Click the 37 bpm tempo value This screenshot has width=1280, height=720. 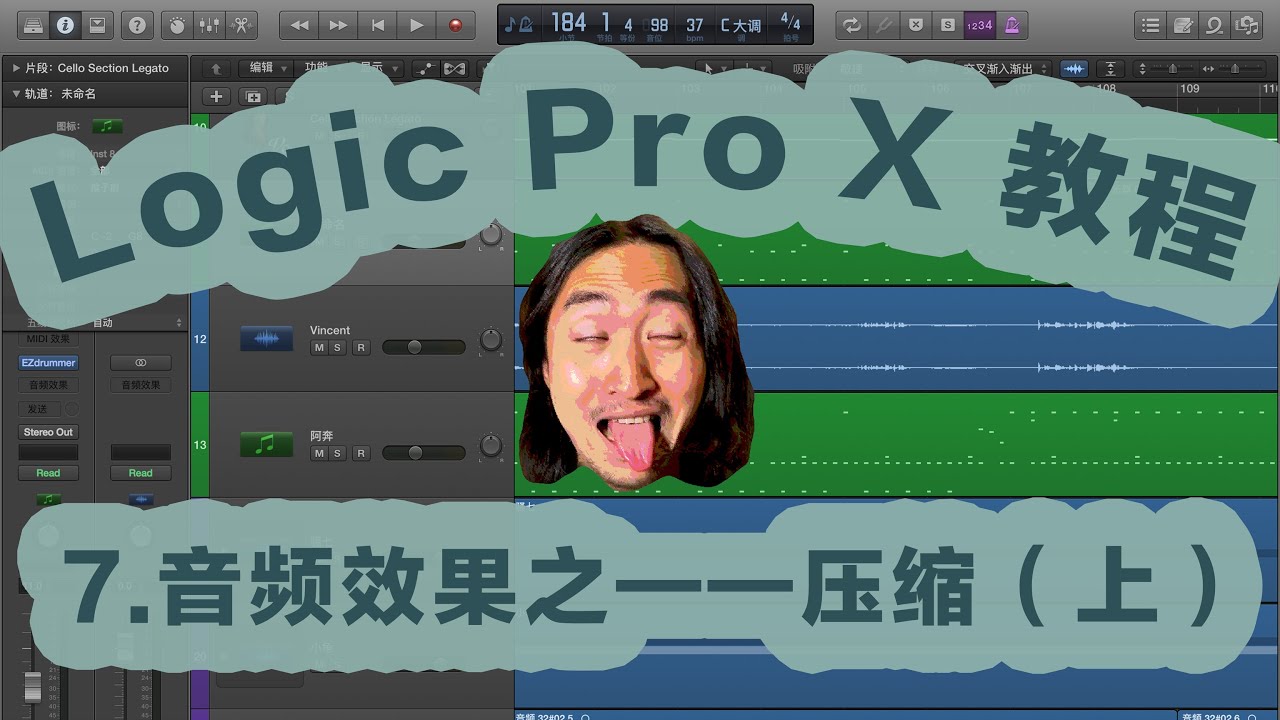[695, 24]
